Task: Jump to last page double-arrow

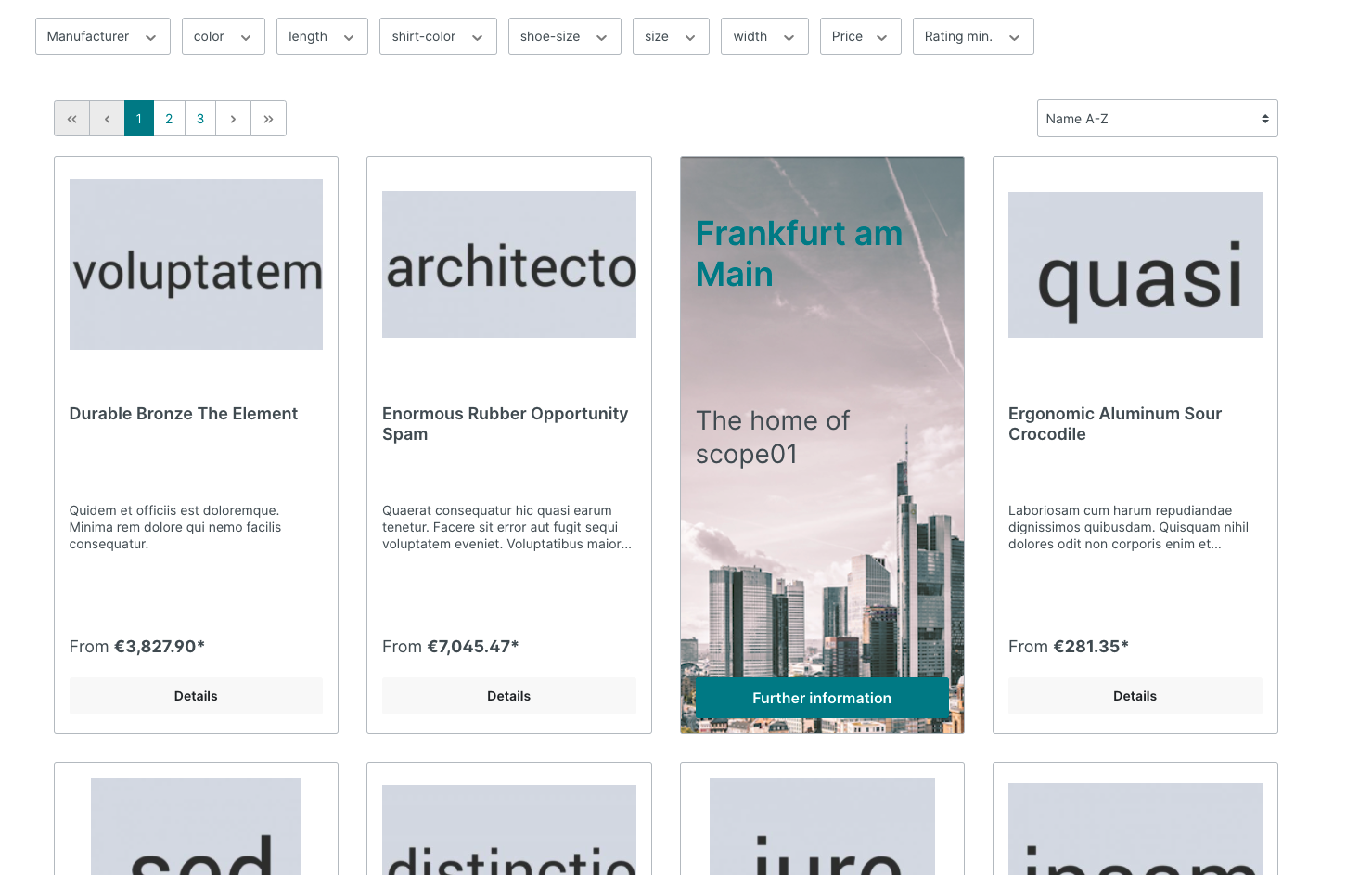Action: 268,119
